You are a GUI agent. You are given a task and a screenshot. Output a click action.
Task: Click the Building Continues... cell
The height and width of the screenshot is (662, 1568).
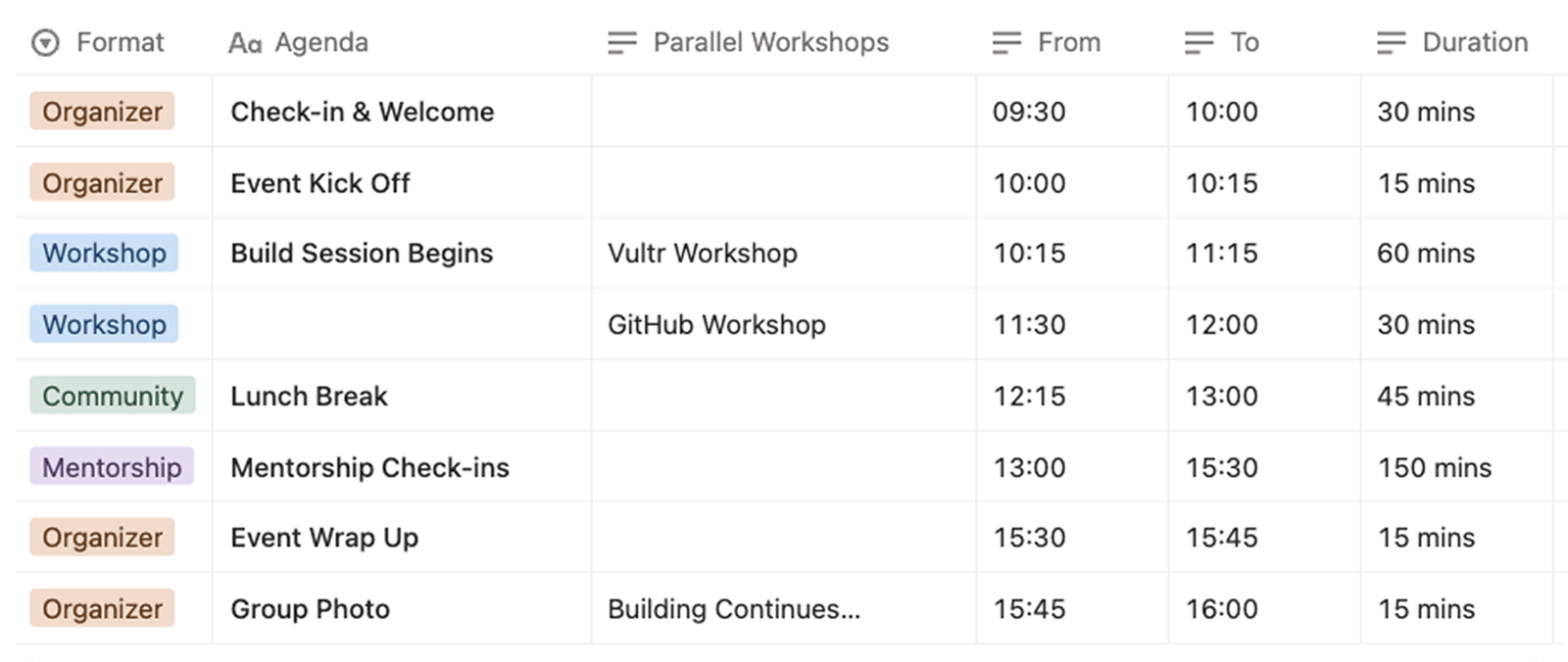click(733, 609)
